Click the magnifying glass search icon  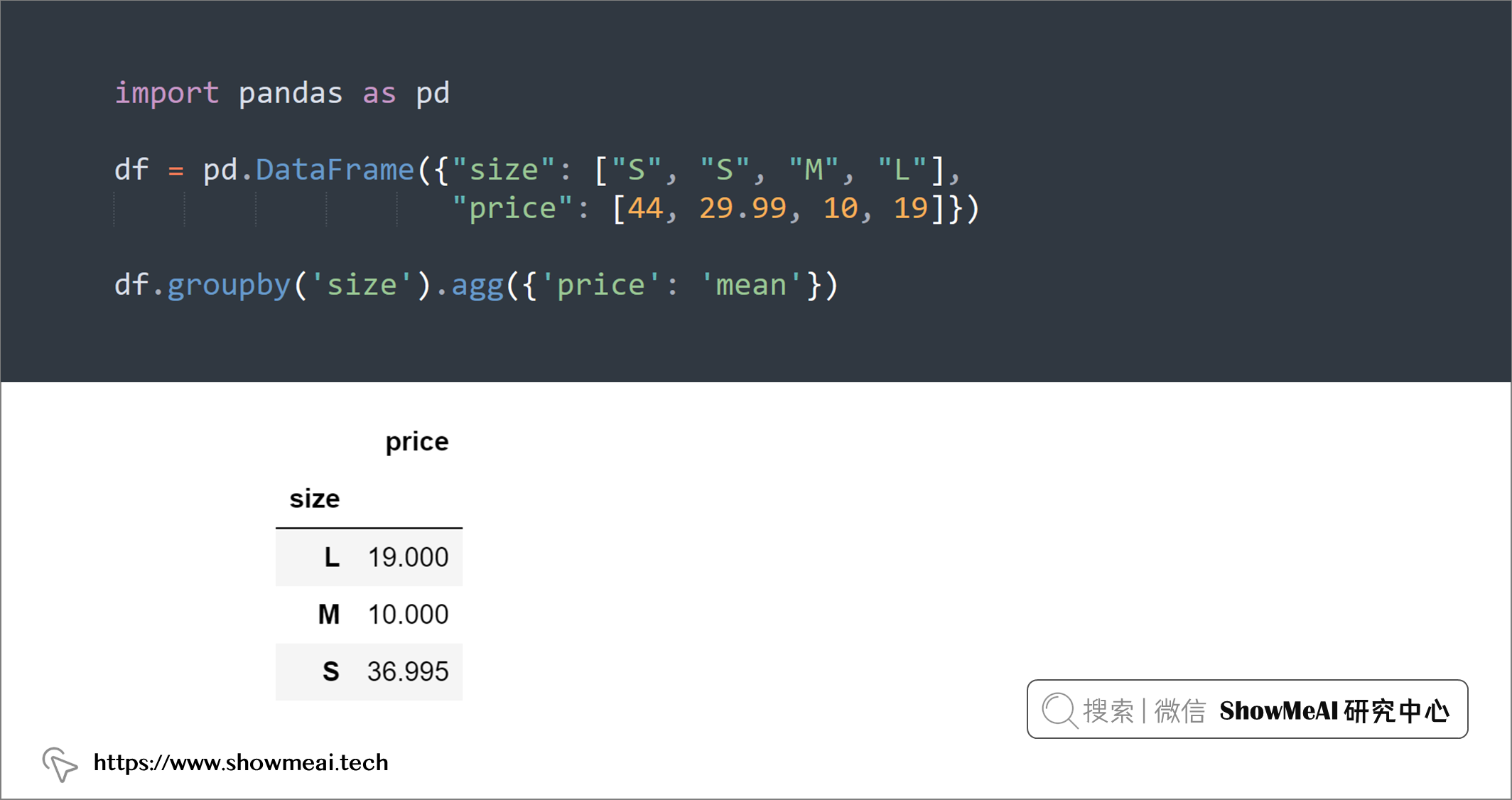(x=1060, y=710)
